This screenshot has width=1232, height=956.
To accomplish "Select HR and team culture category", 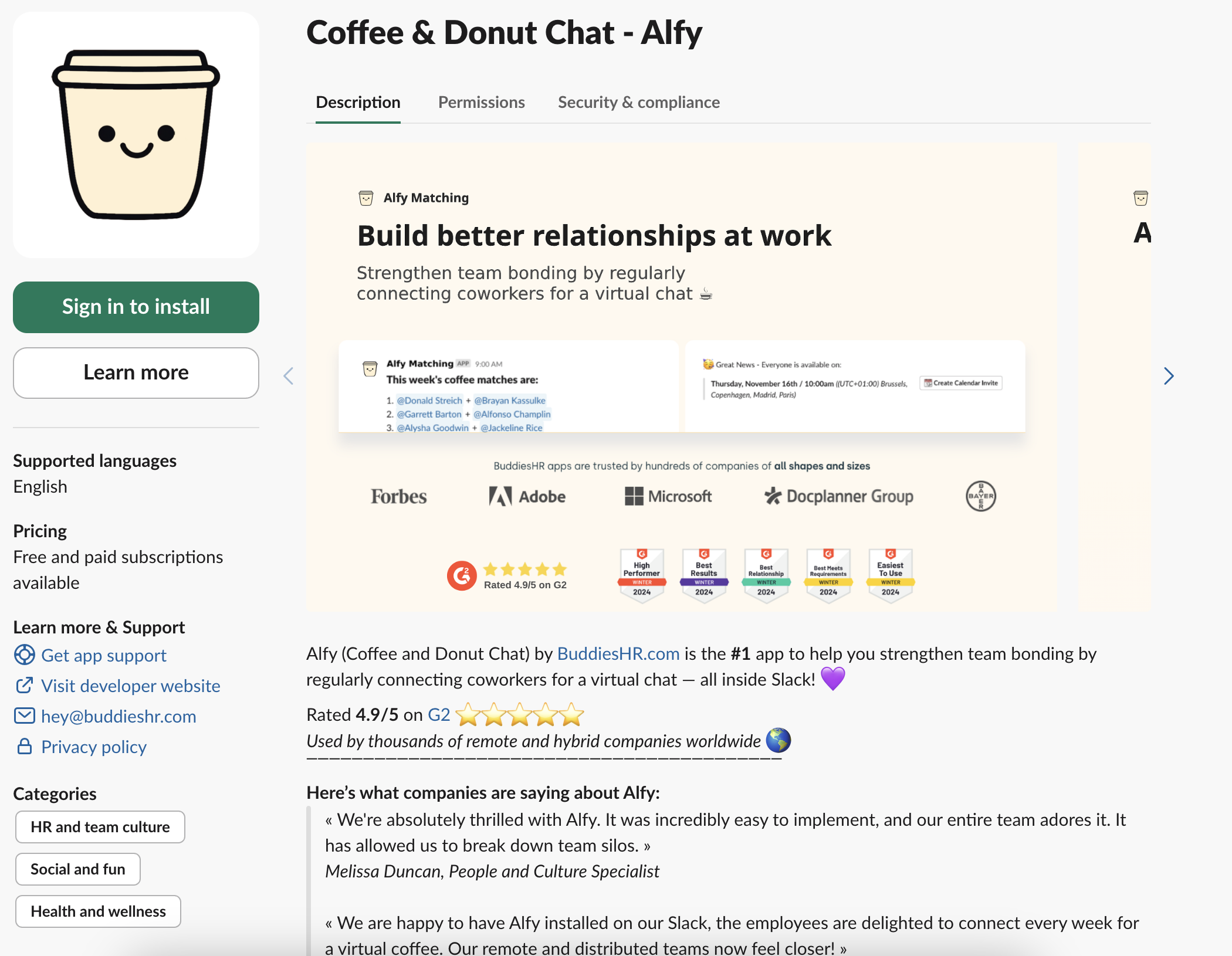I will [100, 827].
